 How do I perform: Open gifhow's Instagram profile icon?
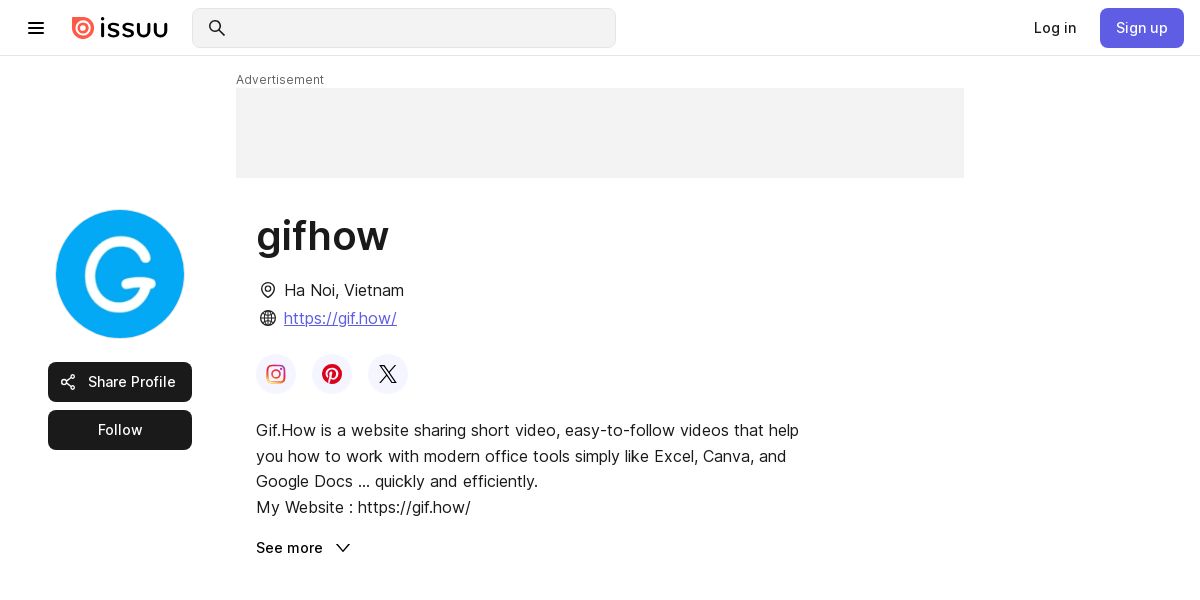tap(276, 374)
